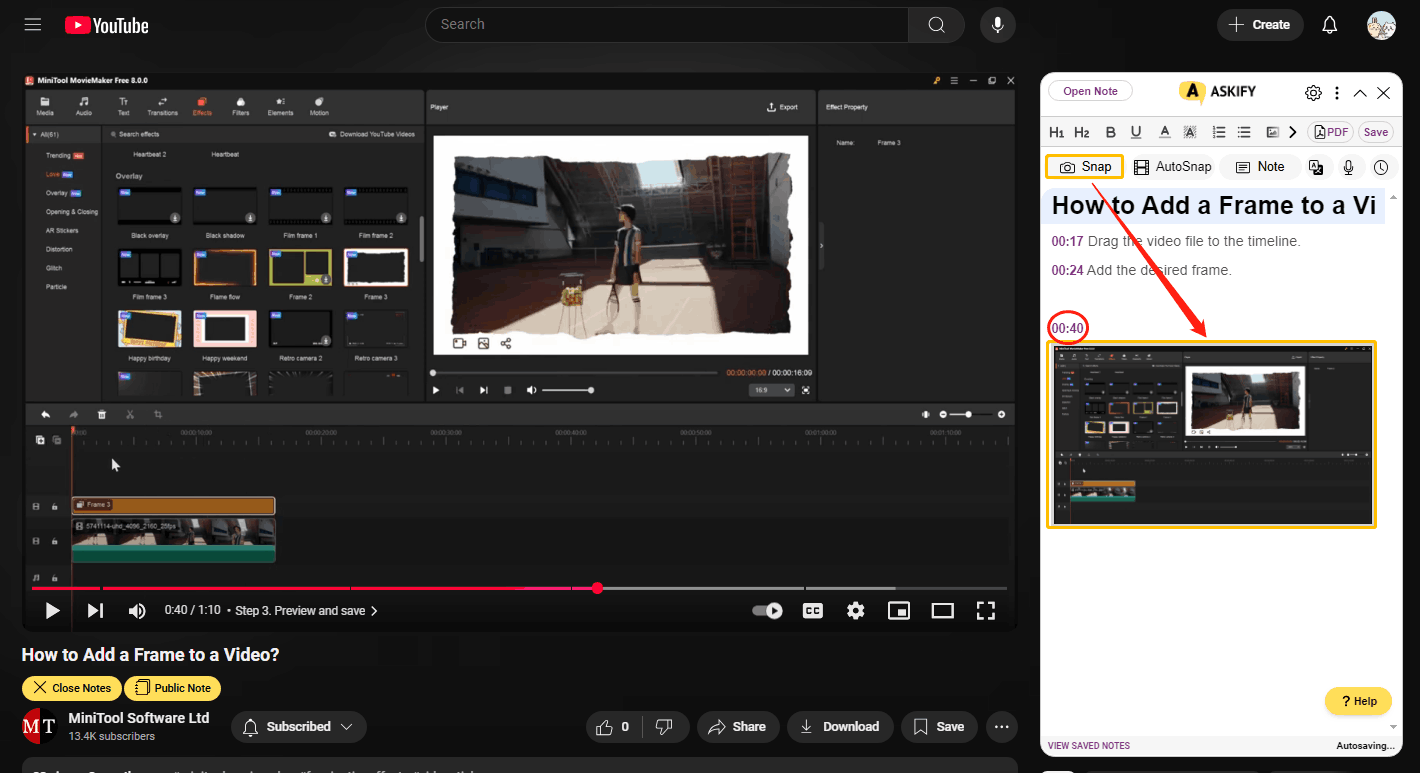Click the Snap screenshot button
Image resolution: width=1420 pixels, height=773 pixels.
click(1085, 167)
